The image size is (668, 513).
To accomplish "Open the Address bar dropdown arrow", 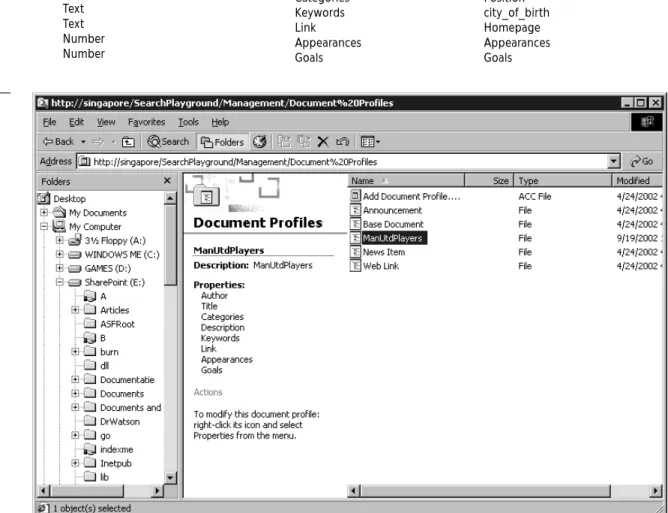I will click(614, 162).
